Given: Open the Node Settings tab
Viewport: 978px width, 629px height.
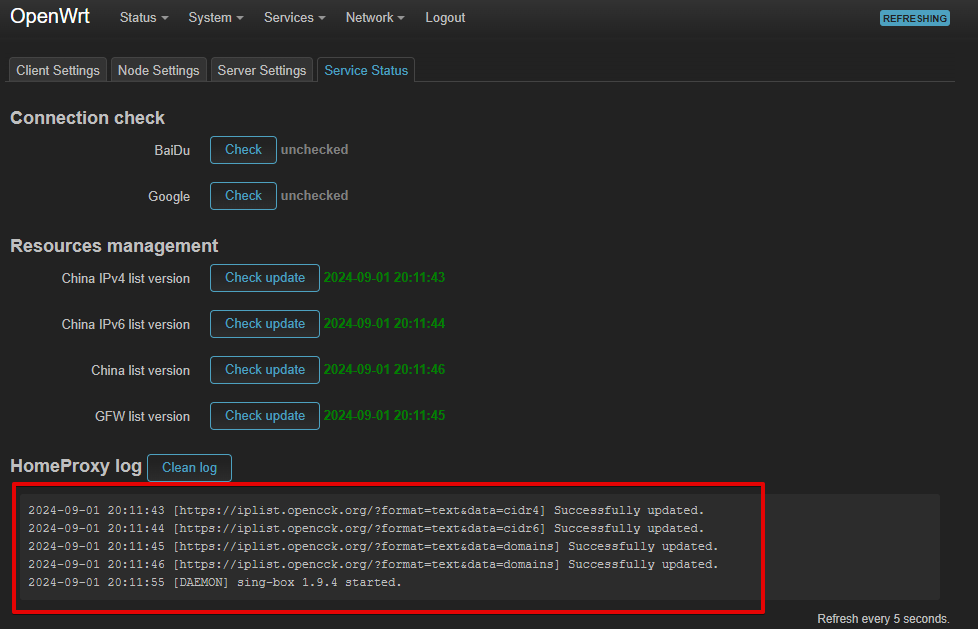Looking at the screenshot, I should (x=158, y=69).
